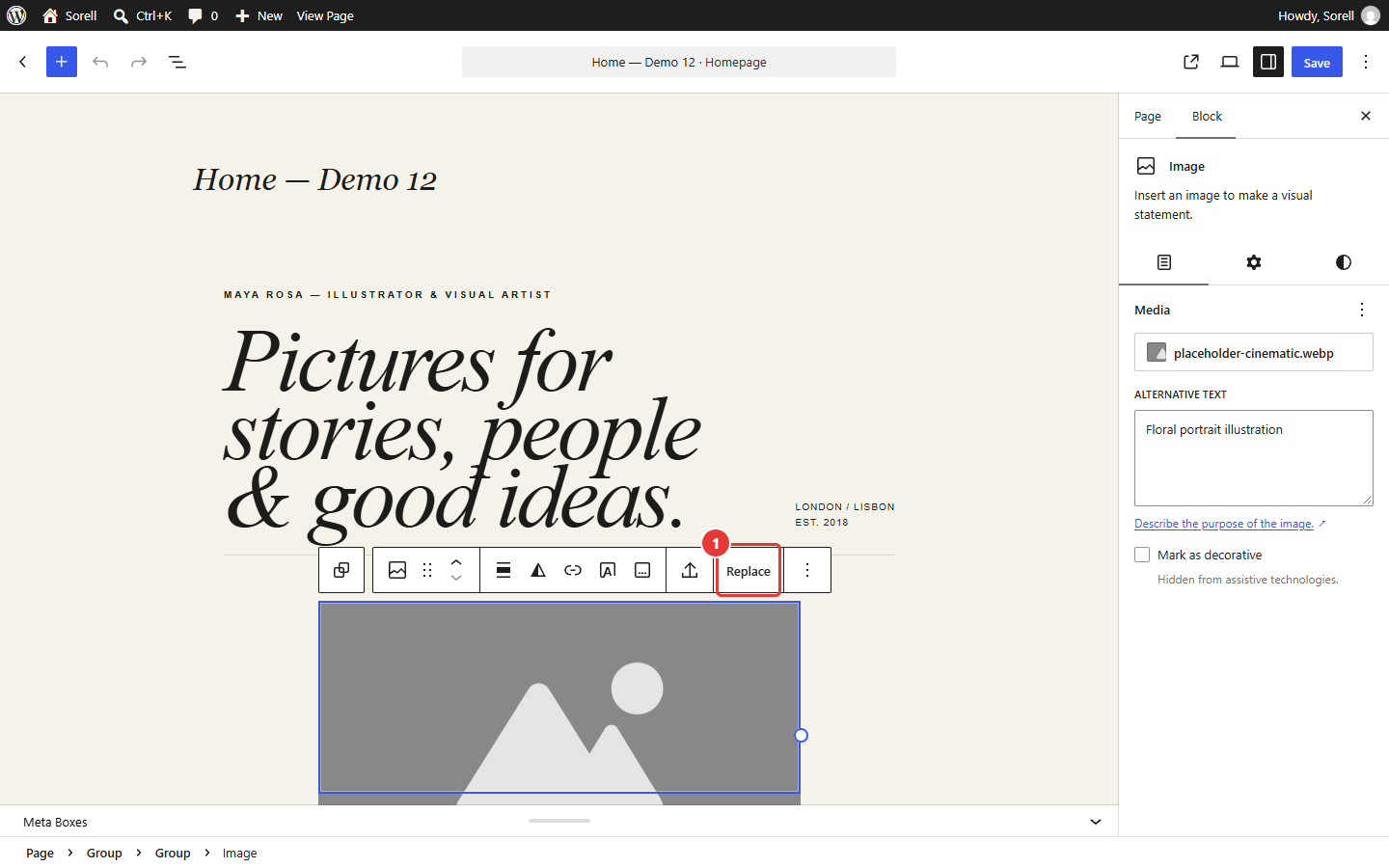Click the upload to media library icon

(x=690, y=570)
